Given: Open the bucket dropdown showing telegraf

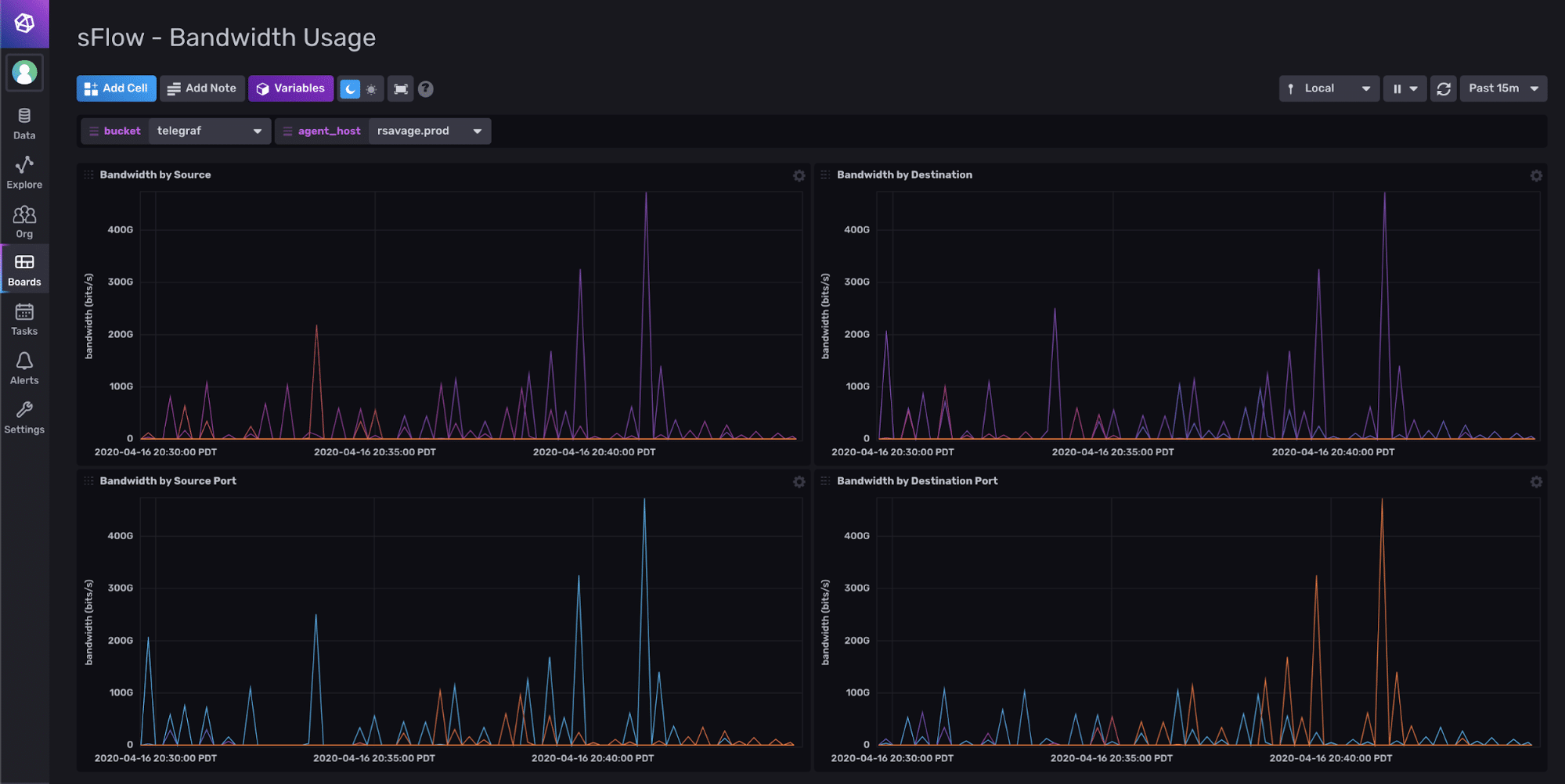Looking at the screenshot, I should pos(209,131).
